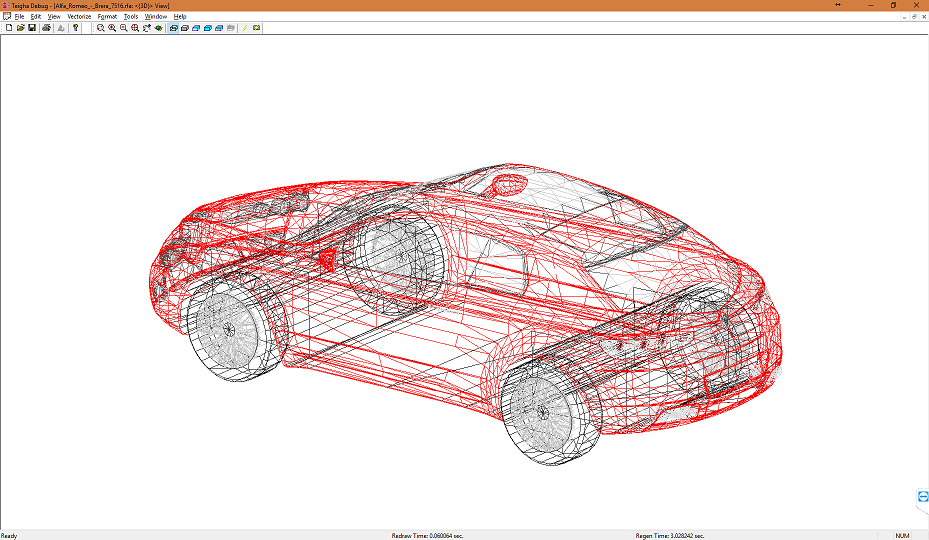Switch to hidden line render mode icon
929x540 pixels.
196,28
